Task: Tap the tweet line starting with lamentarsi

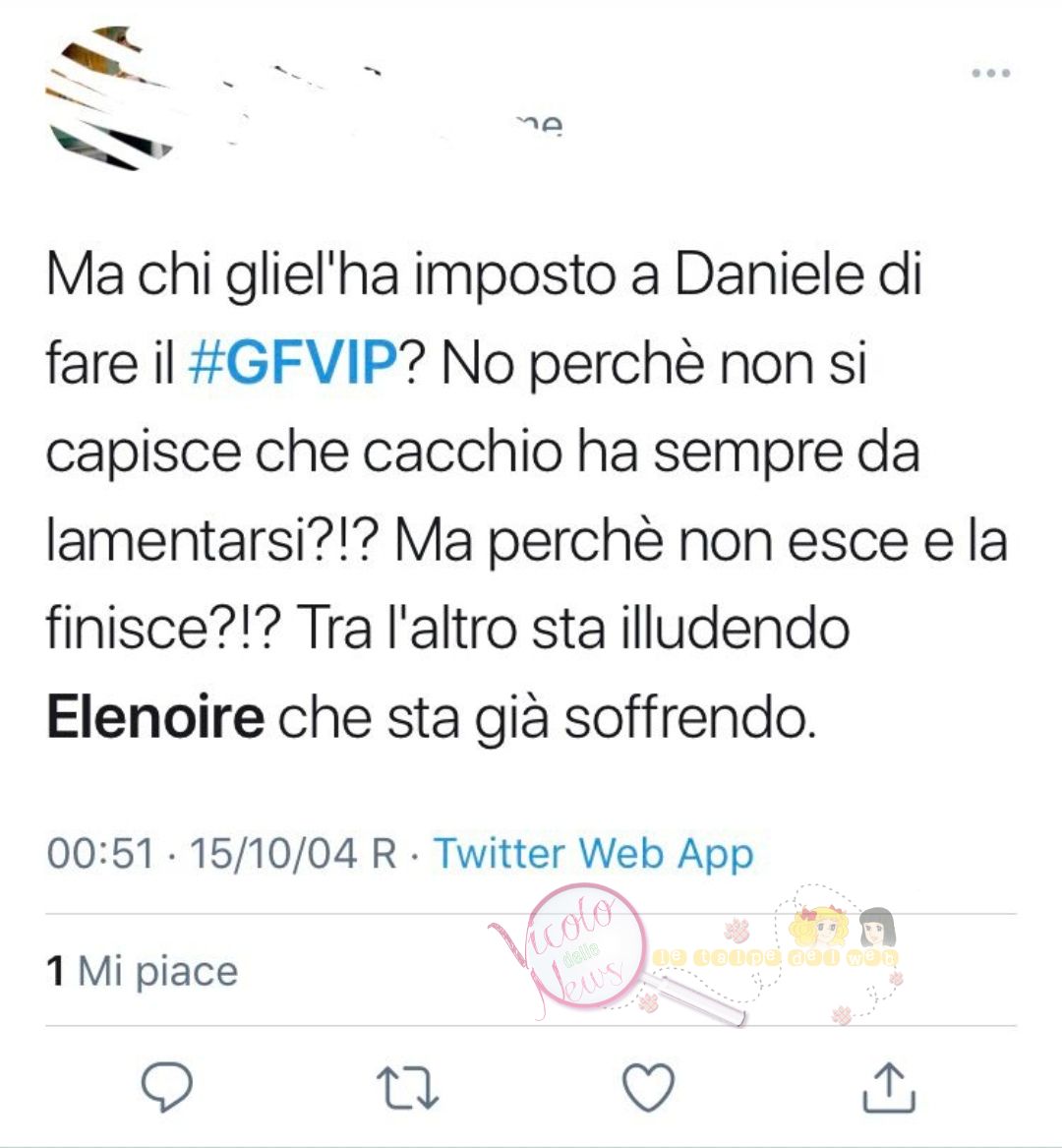Action: pyautogui.click(x=527, y=542)
